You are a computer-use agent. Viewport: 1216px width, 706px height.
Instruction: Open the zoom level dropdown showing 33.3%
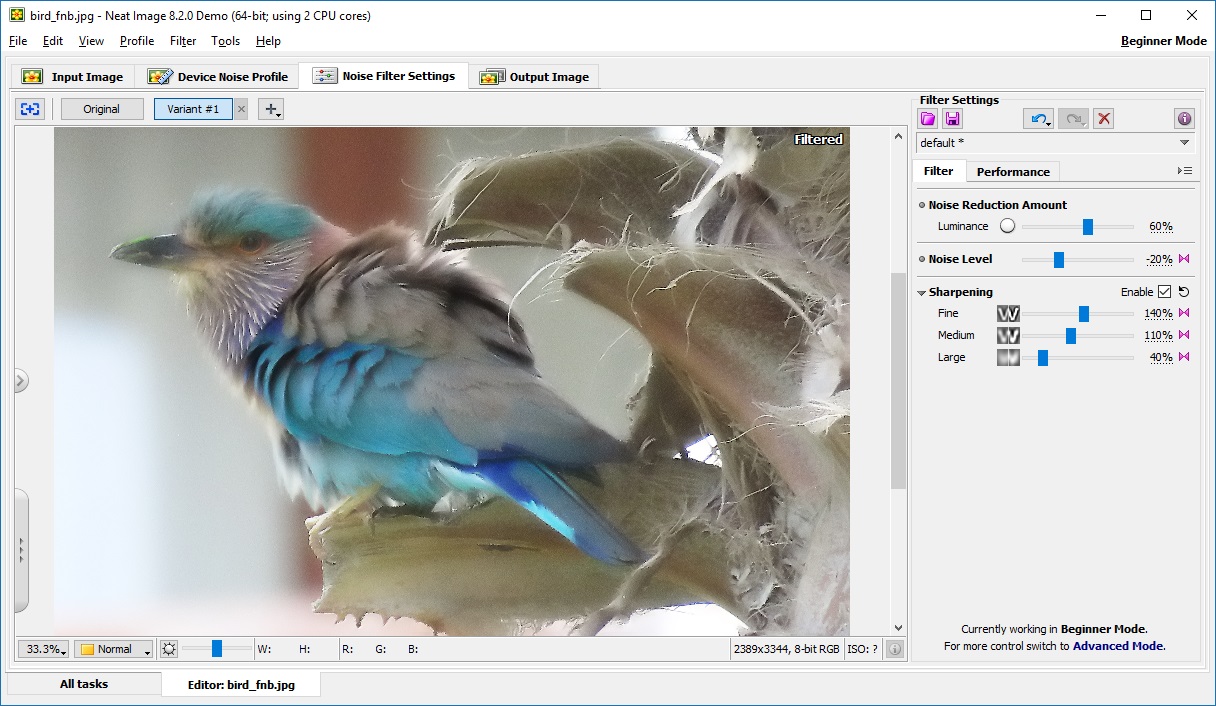(x=42, y=648)
